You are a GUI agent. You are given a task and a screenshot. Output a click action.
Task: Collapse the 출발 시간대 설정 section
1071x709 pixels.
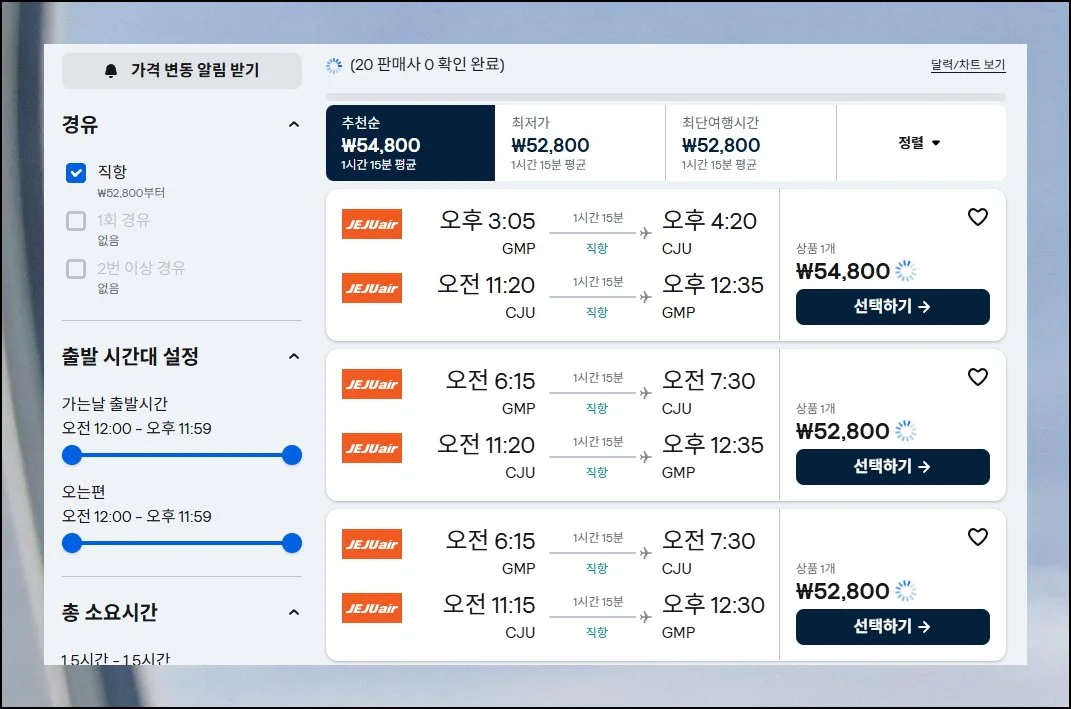pyautogui.click(x=293, y=357)
